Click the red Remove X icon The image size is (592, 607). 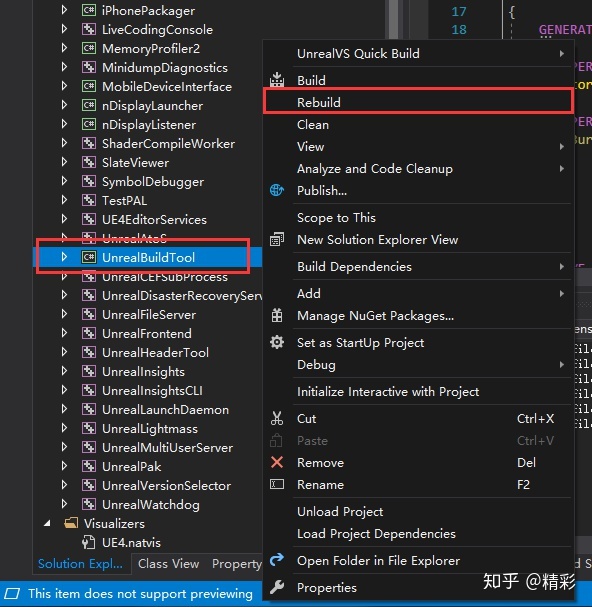(x=277, y=462)
